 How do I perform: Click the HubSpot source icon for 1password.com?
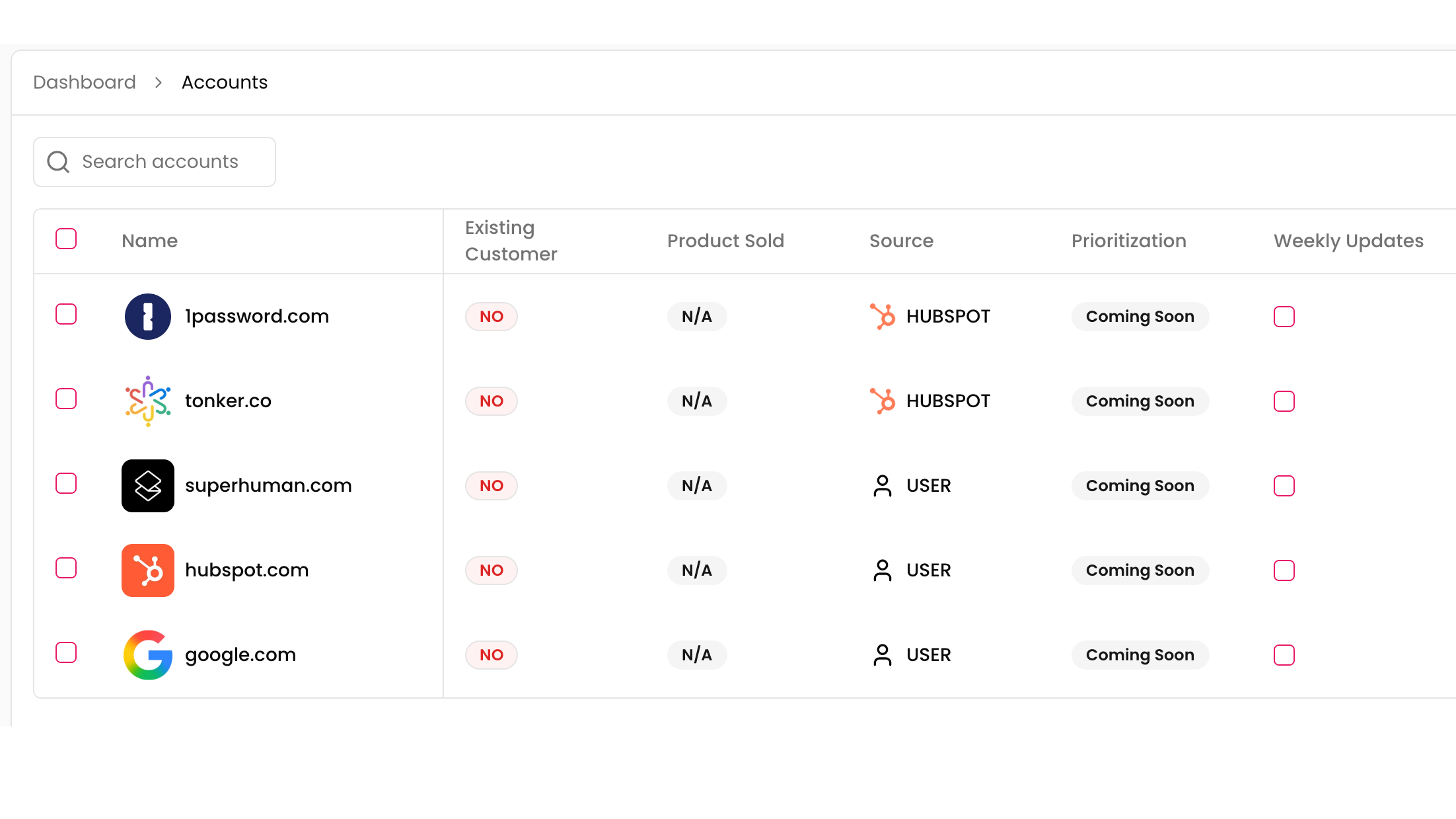point(883,317)
